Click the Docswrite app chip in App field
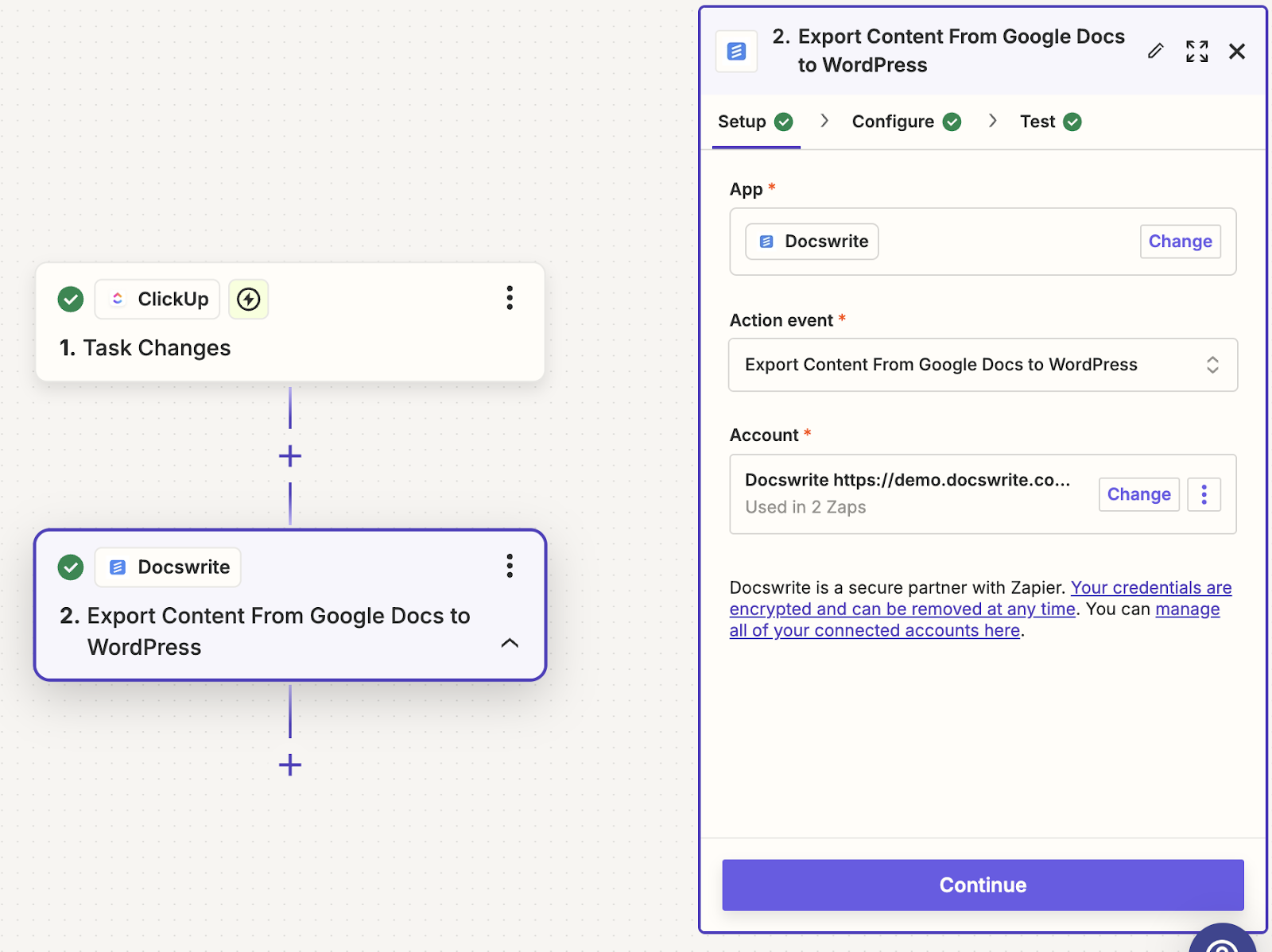The width and height of the screenshot is (1272, 952). 812,242
